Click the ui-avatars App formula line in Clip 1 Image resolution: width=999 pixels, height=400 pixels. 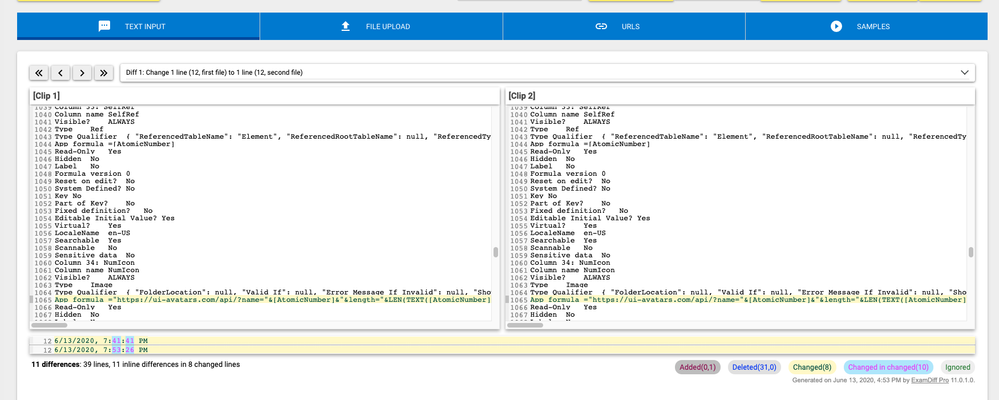tap(273, 299)
